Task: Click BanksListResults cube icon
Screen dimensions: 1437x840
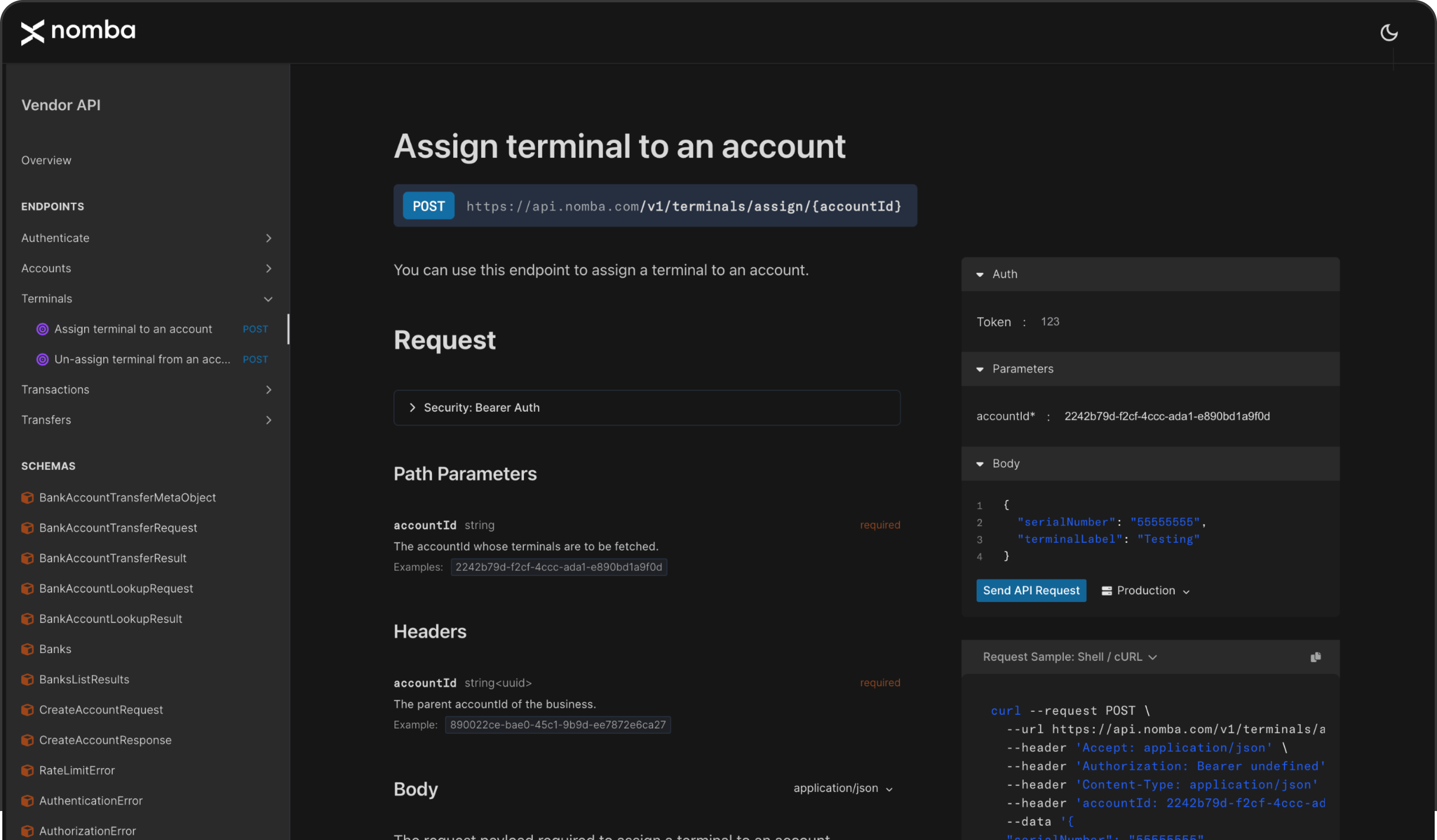Action: (27, 679)
